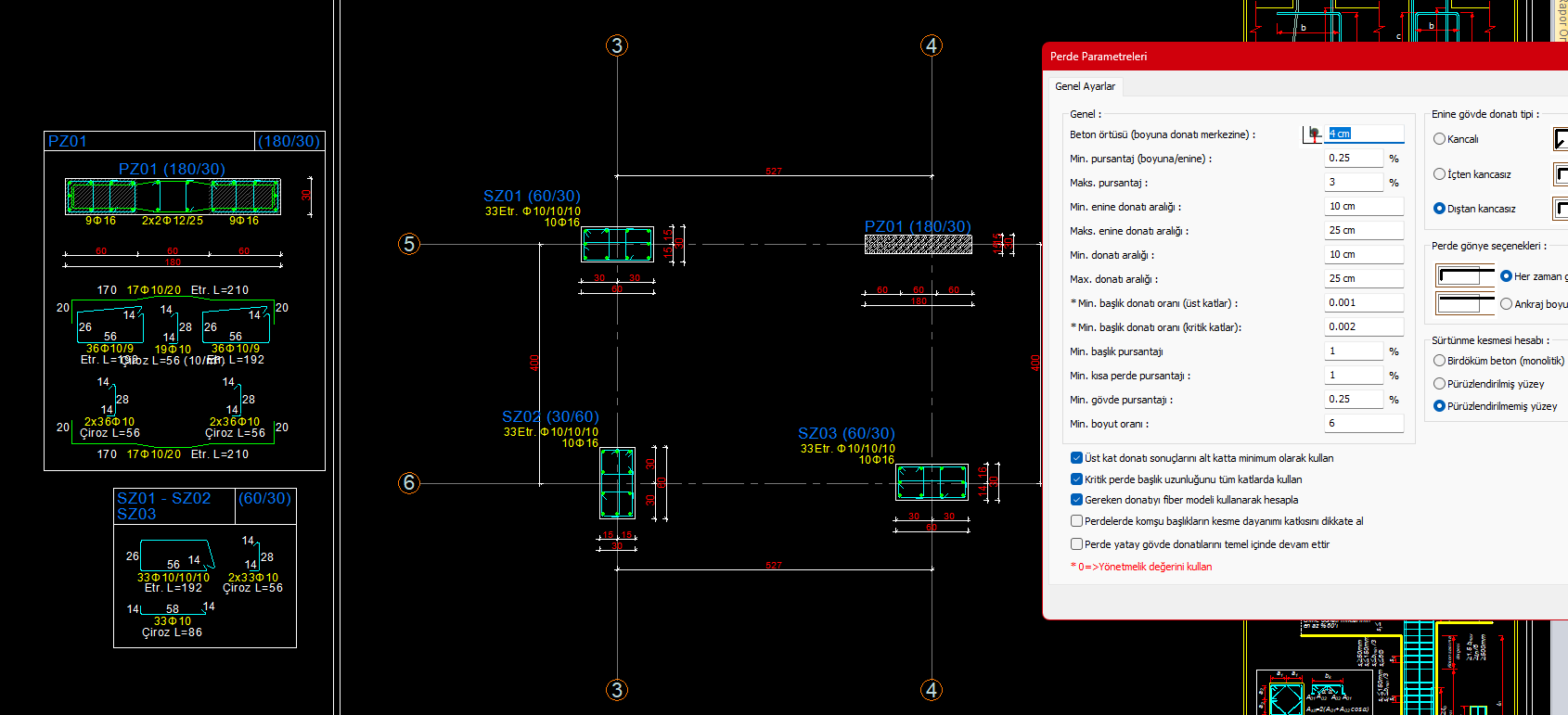
Task: Click the Dıştan kancasız rebar diagram icon
Action: (1562, 209)
